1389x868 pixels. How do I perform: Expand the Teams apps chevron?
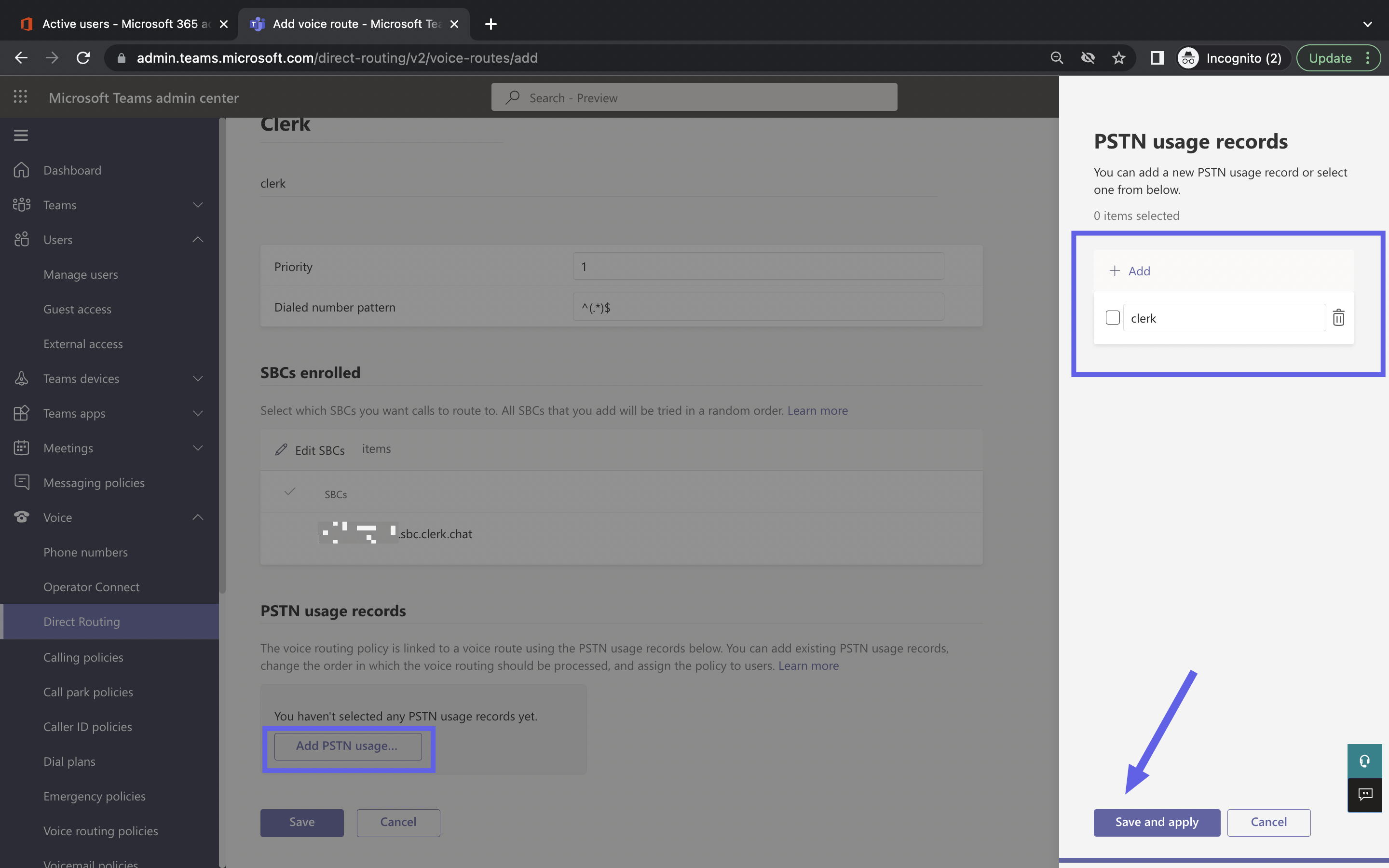pyautogui.click(x=198, y=413)
